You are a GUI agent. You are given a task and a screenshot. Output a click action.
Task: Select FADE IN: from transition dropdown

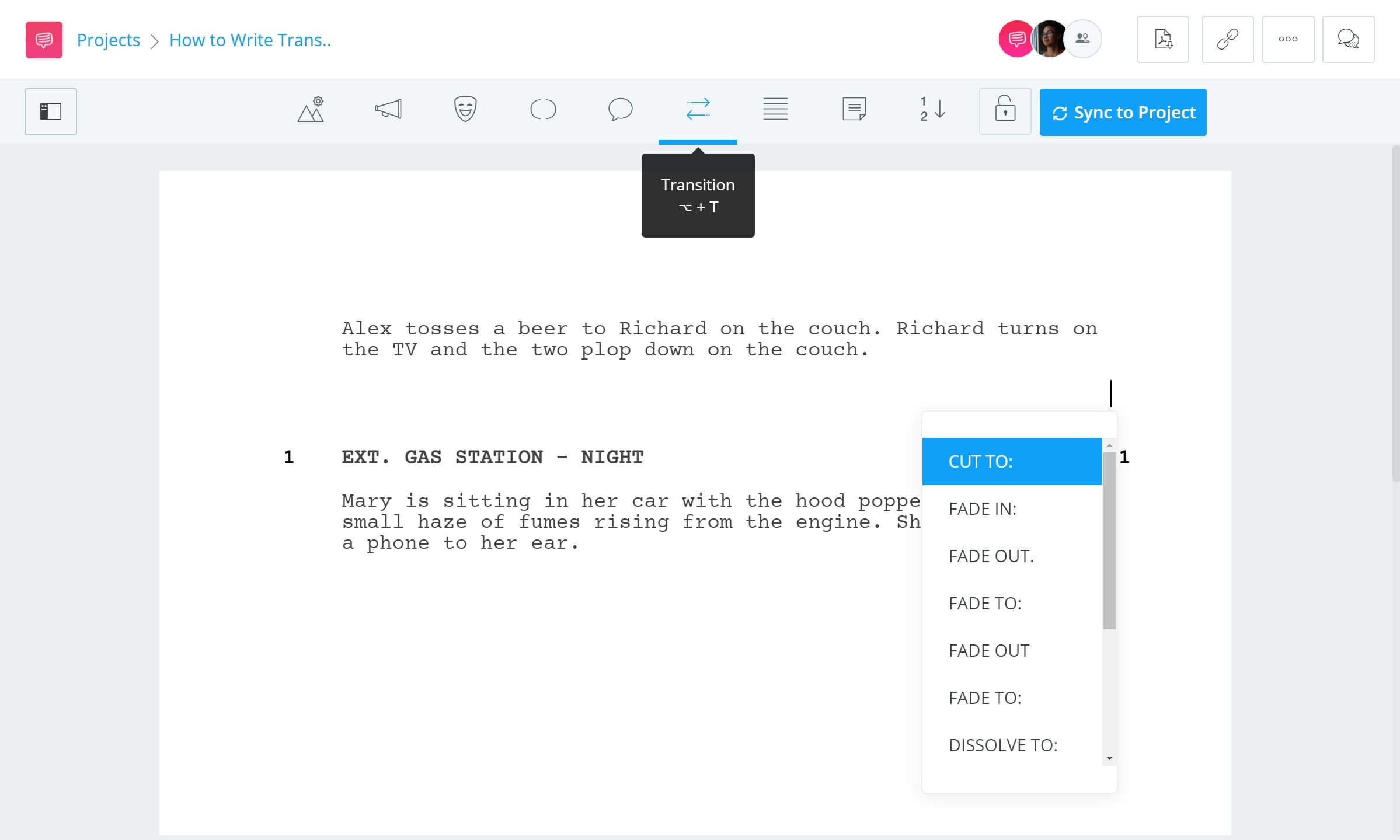pyautogui.click(x=983, y=508)
